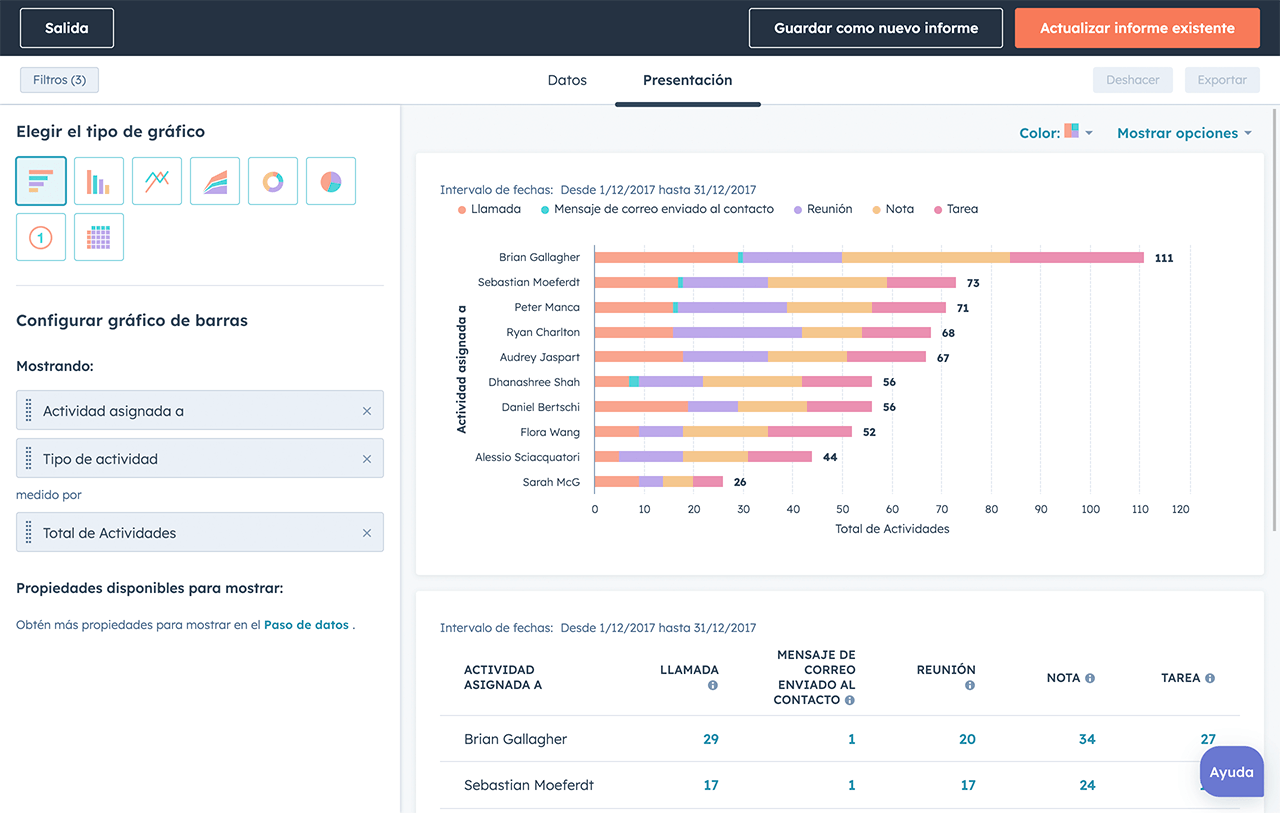Viewport: 1280px width, 813px height.
Task: Click 'Guardar como nuevo informe' button
Action: coord(876,28)
